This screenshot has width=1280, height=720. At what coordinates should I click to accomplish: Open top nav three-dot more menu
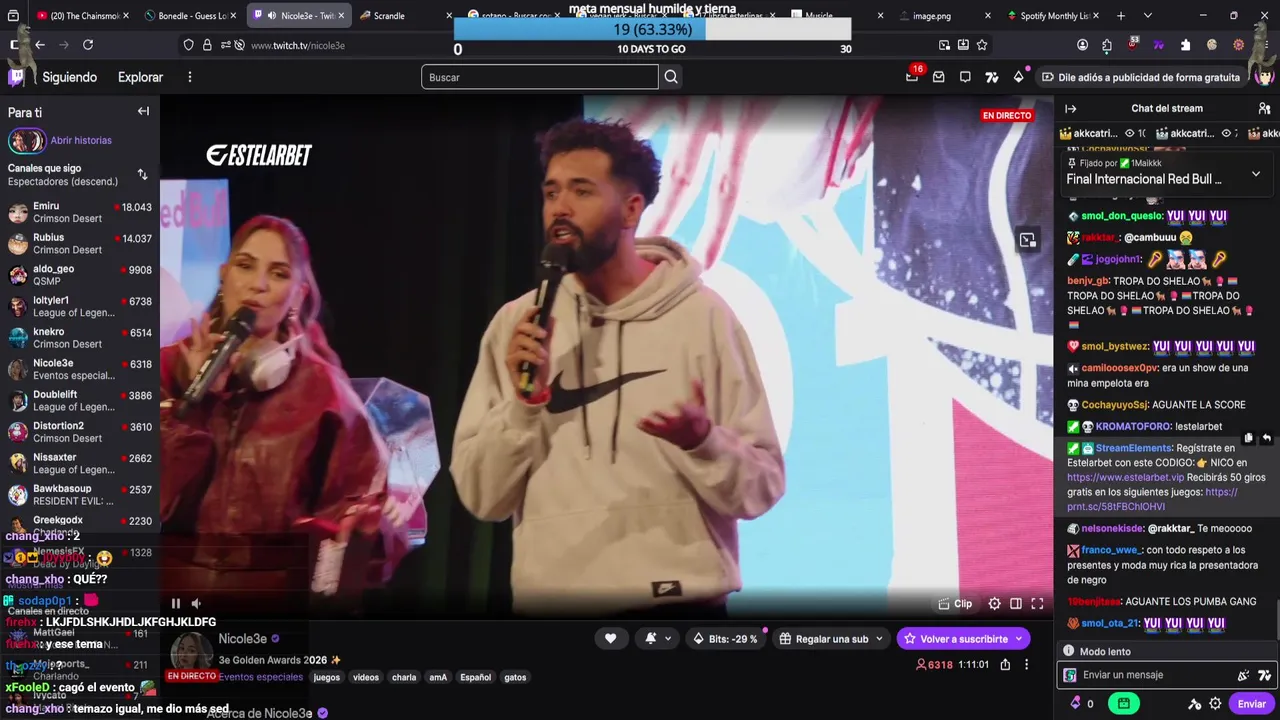coord(190,77)
